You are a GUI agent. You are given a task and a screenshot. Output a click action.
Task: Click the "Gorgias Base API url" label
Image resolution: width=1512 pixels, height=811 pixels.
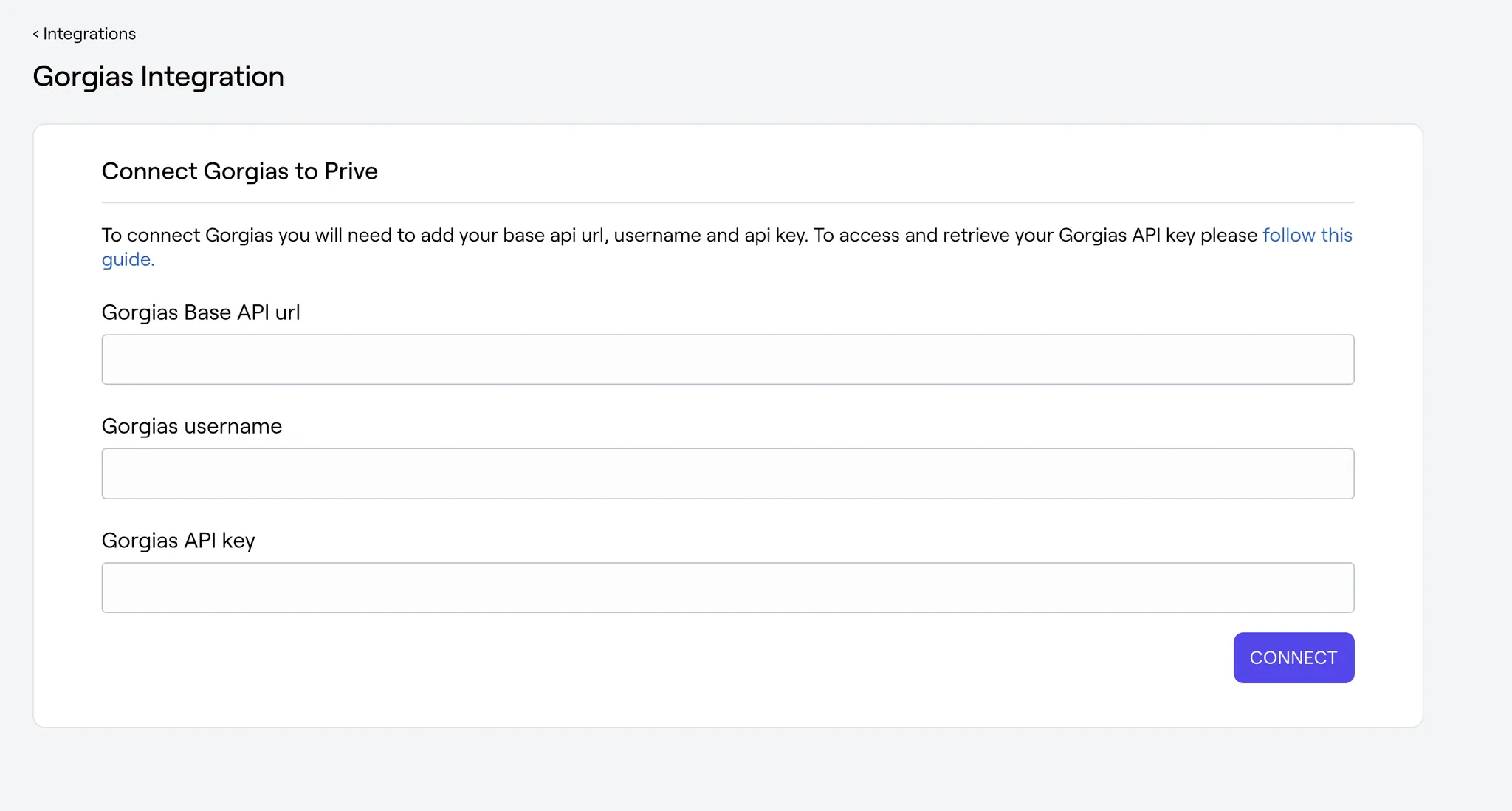point(201,312)
